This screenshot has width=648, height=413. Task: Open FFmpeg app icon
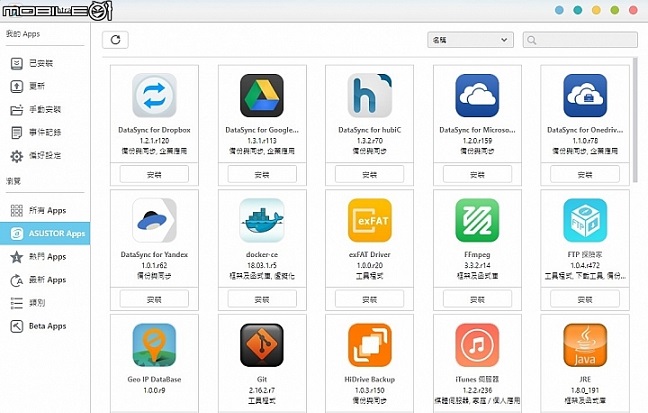point(477,220)
